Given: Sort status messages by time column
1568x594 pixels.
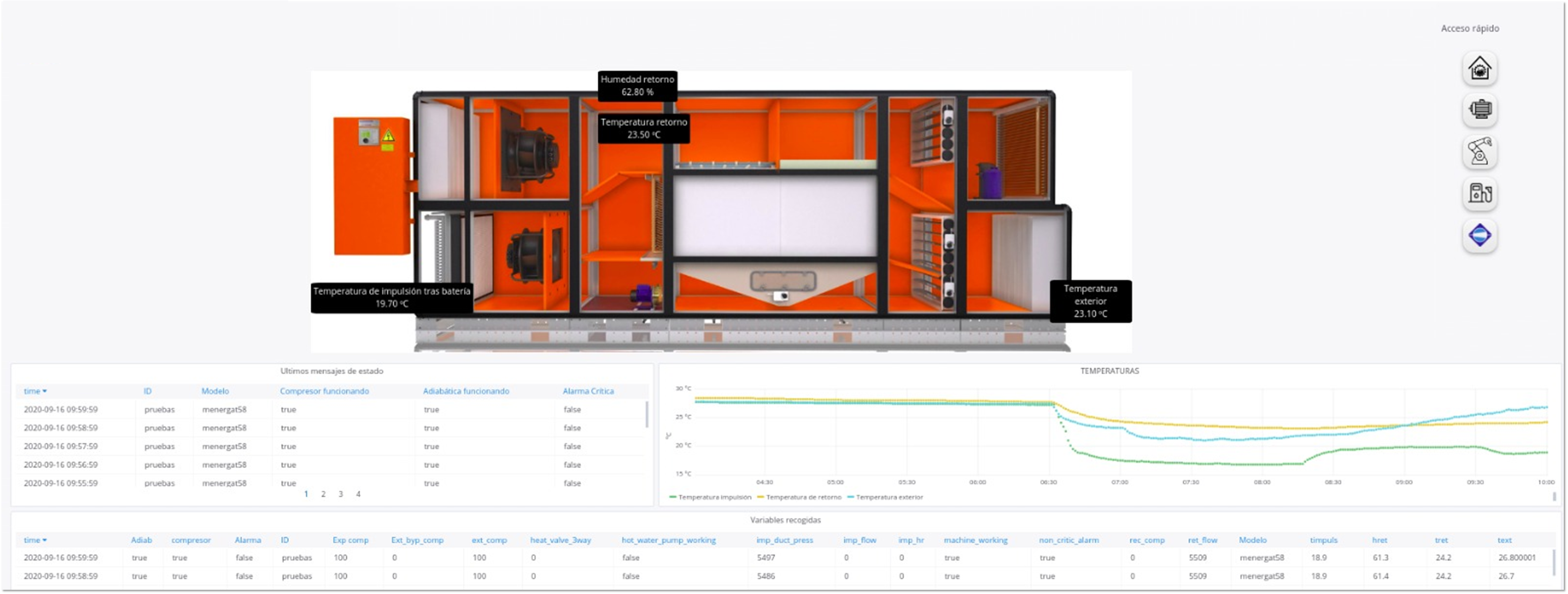Looking at the screenshot, I should click(35, 391).
